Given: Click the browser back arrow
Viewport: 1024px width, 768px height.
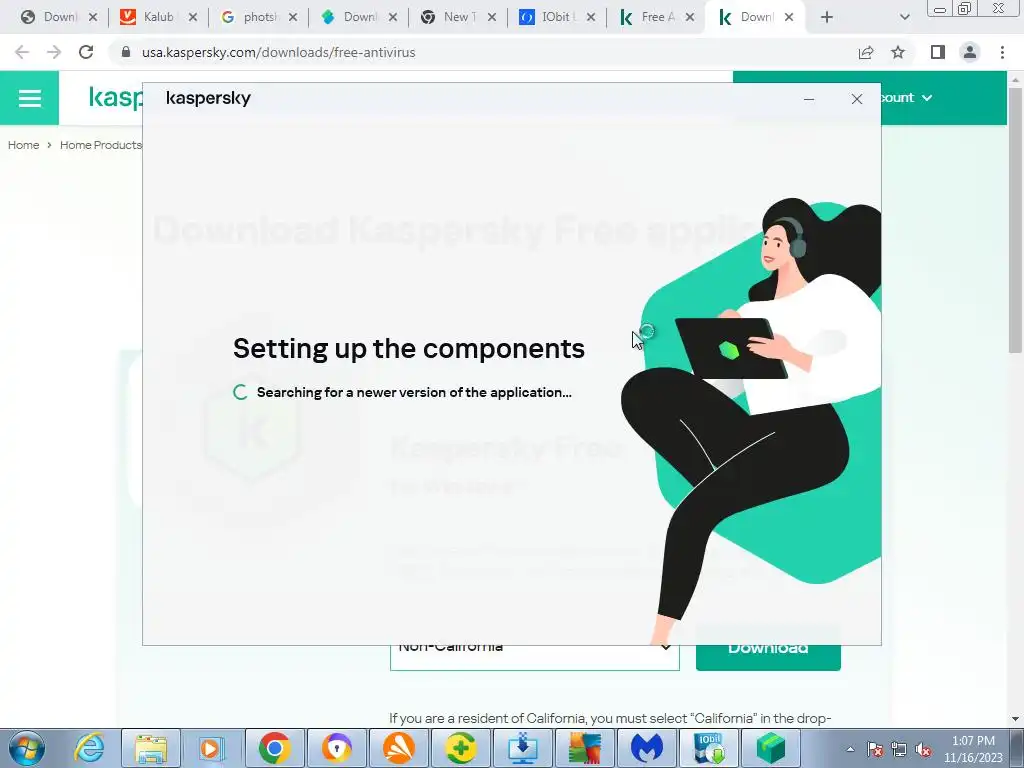Looking at the screenshot, I should pos(22,52).
